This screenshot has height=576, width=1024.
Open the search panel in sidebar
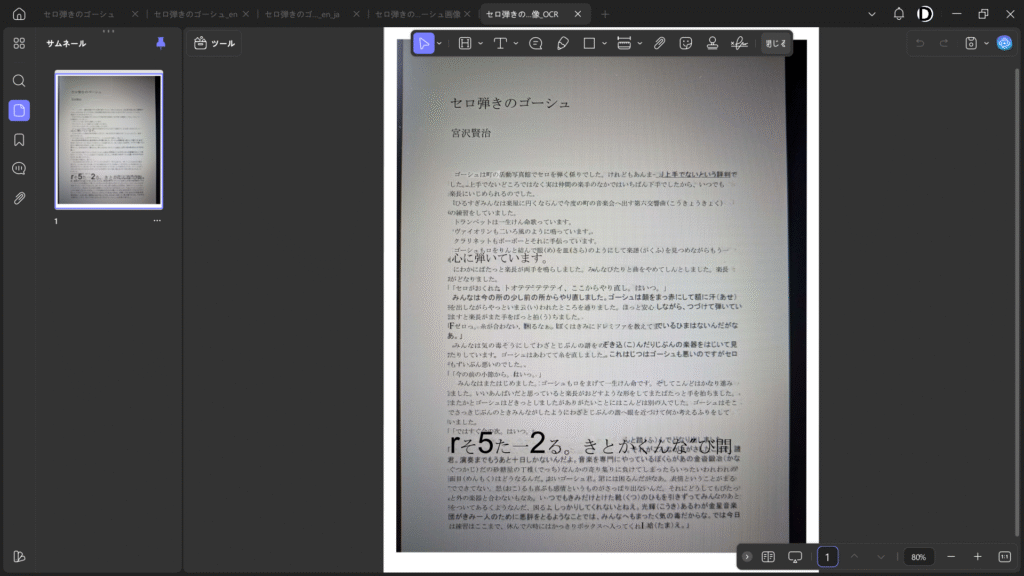(19, 81)
